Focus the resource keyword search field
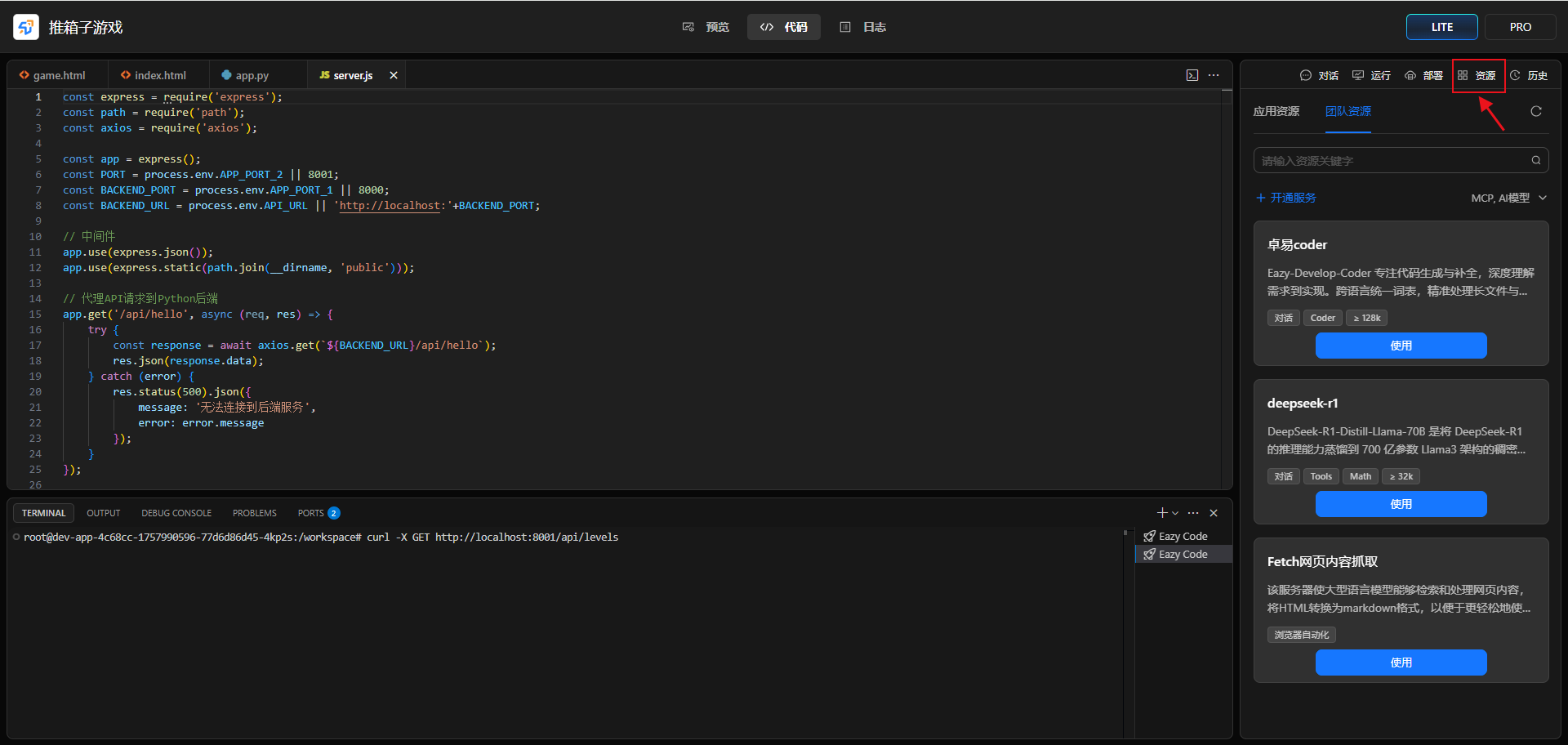 point(1388,161)
